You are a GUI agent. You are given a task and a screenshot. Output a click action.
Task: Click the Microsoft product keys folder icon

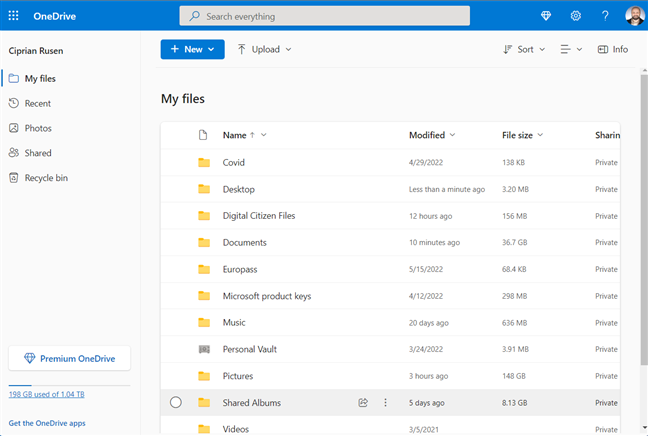[x=204, y=296]
